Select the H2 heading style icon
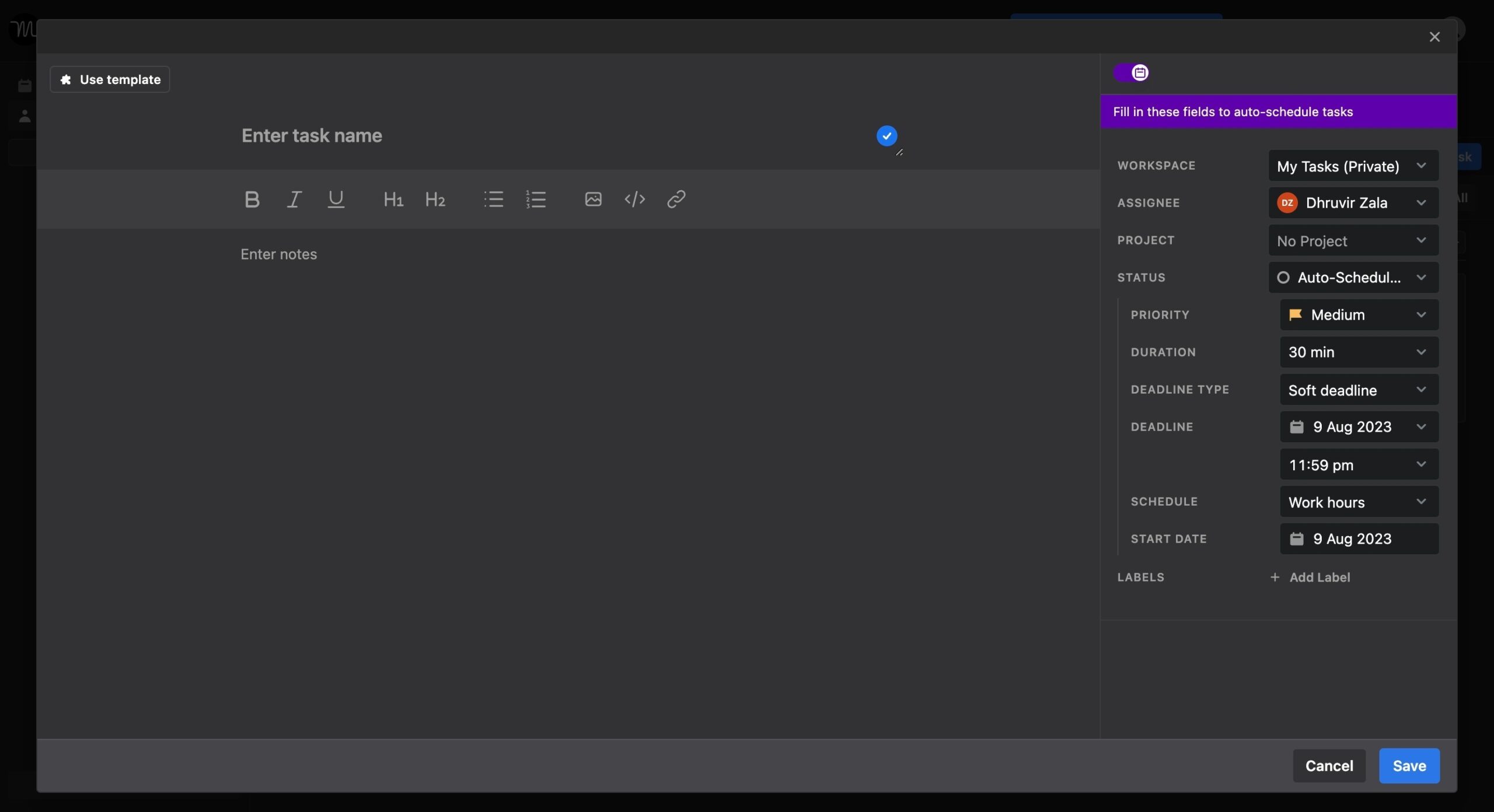This screenshot has height=812, width=1494. (433, 198)
